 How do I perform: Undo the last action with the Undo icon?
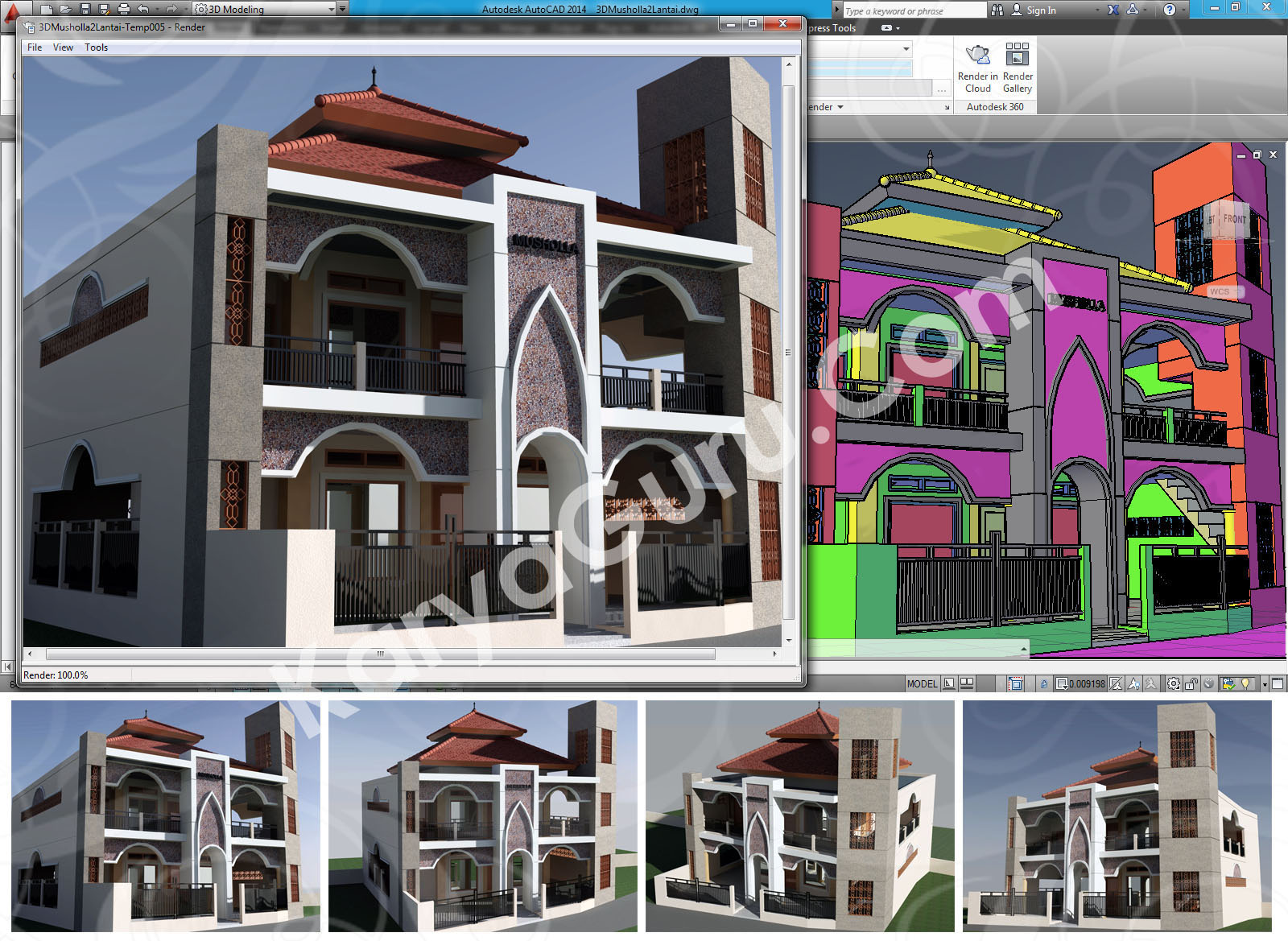143,10
